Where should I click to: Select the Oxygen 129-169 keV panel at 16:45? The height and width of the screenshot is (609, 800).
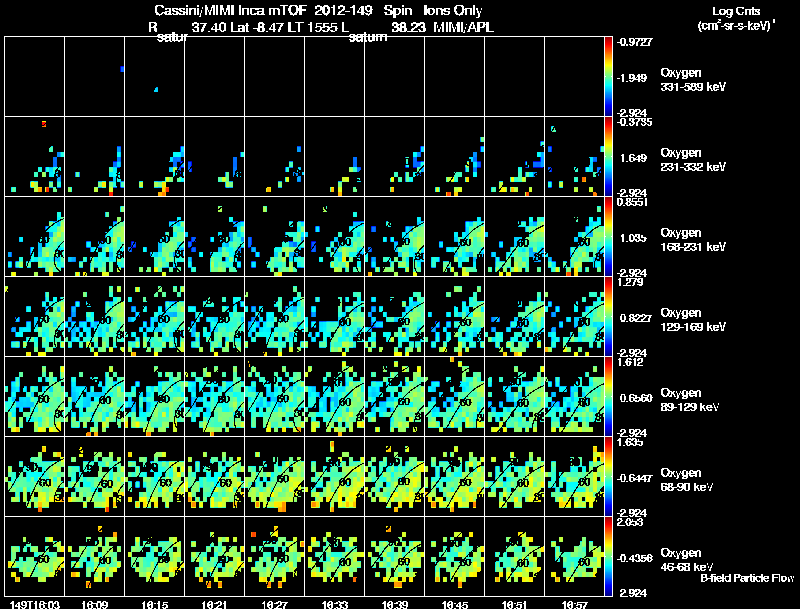point(455,317)
